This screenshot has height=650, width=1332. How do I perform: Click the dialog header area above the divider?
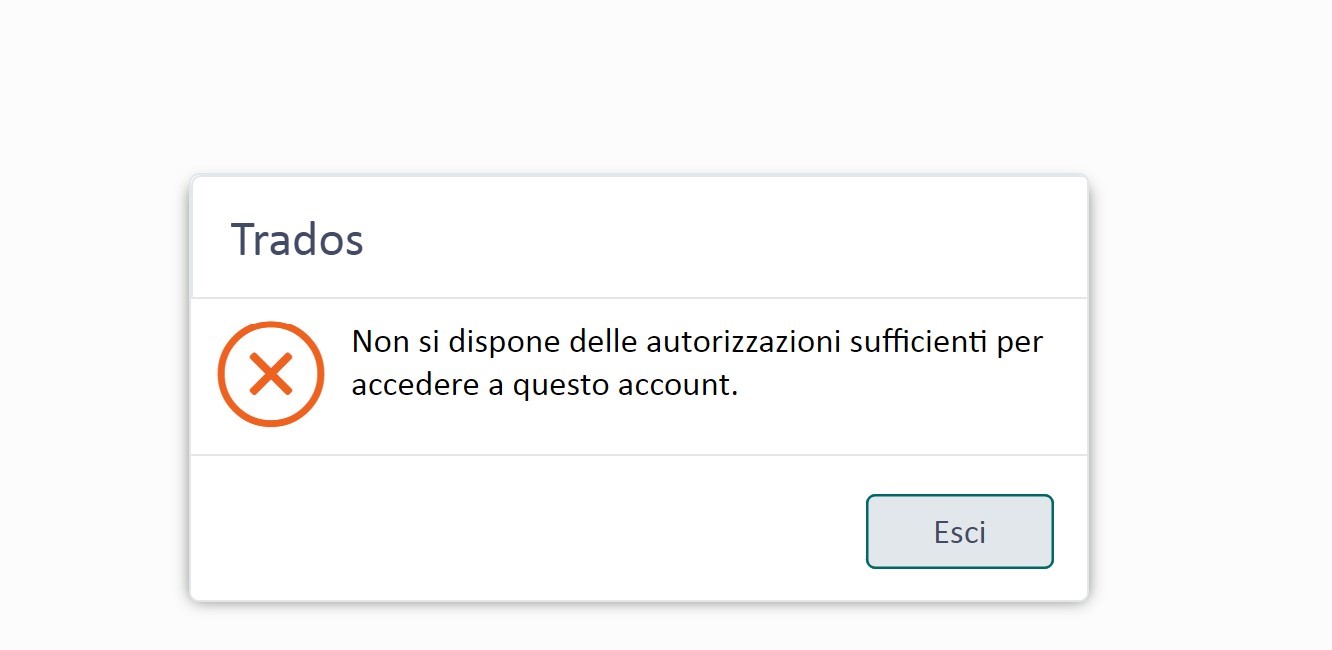click(639, 237)
